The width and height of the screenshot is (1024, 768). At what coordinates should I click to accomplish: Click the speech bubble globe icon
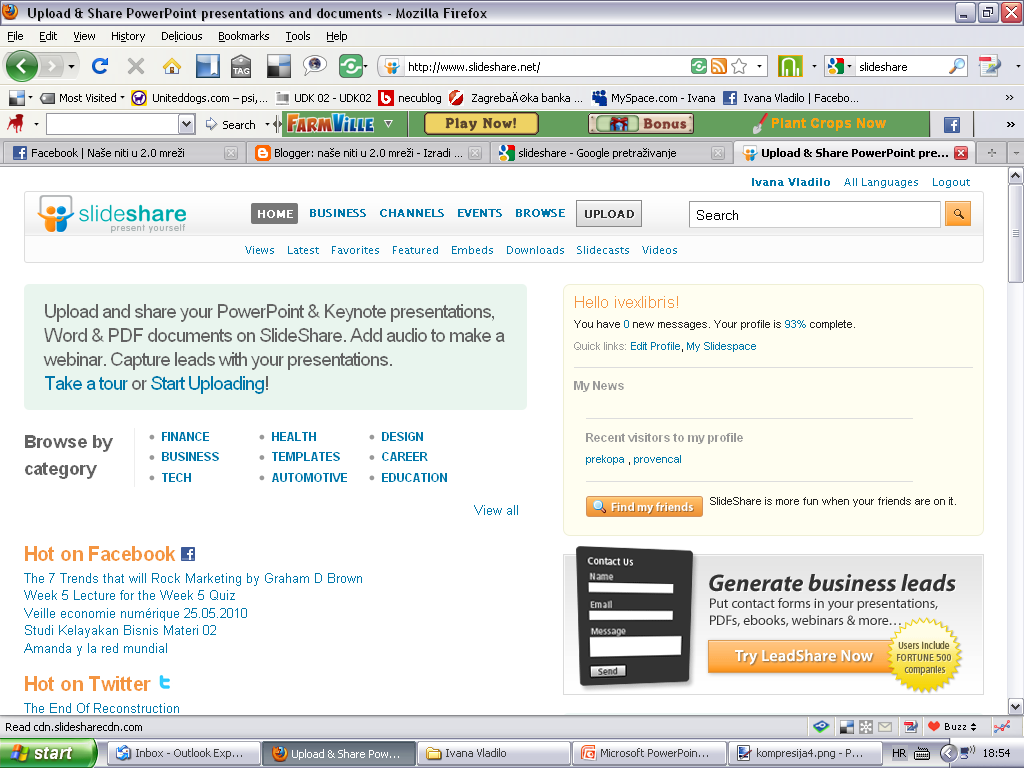(314, 65)
